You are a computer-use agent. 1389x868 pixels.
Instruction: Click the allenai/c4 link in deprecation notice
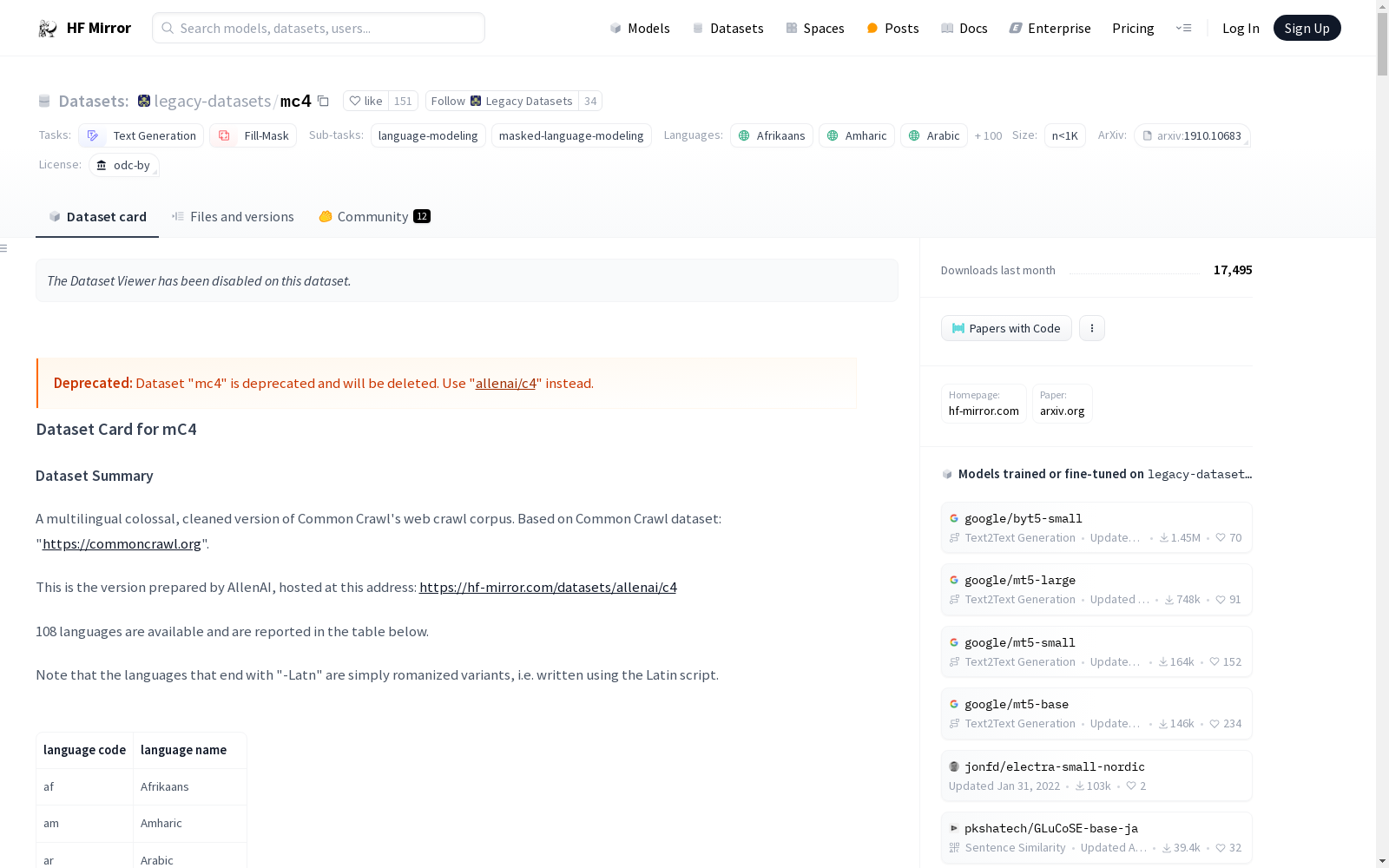(x=505, y=383)
